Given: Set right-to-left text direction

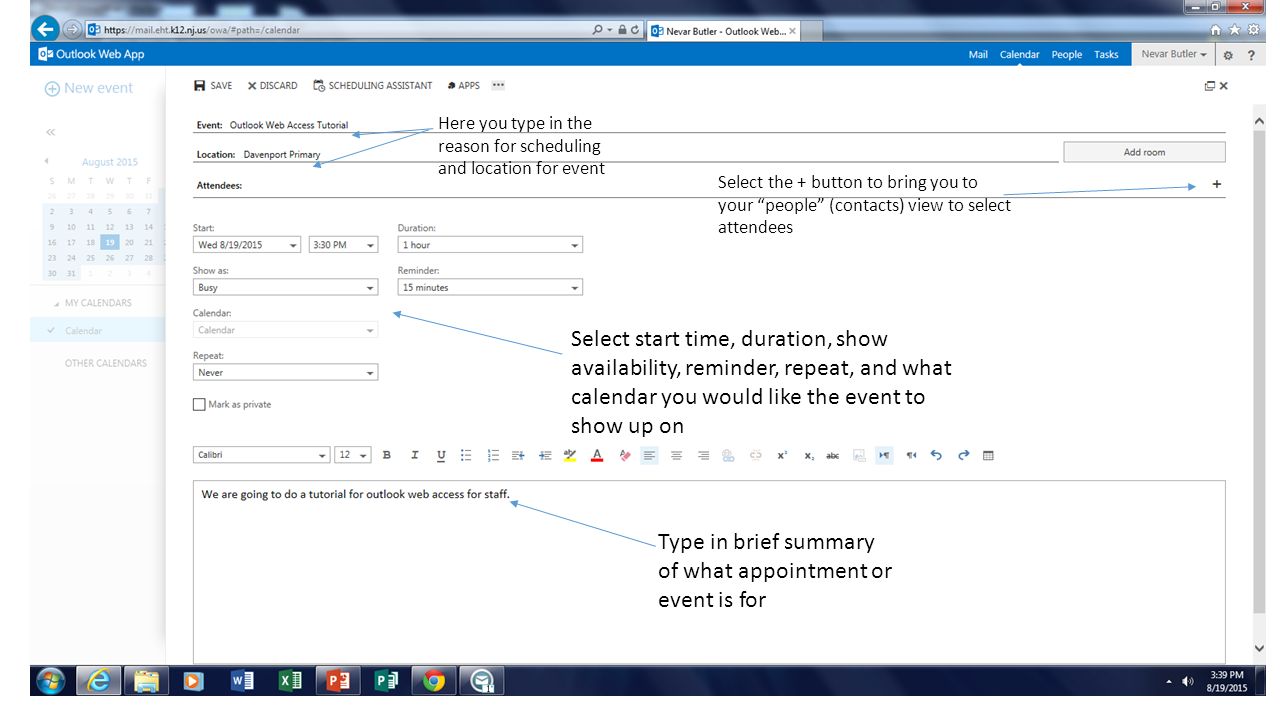Looking at the screenshot, I should tap(911, 455).
